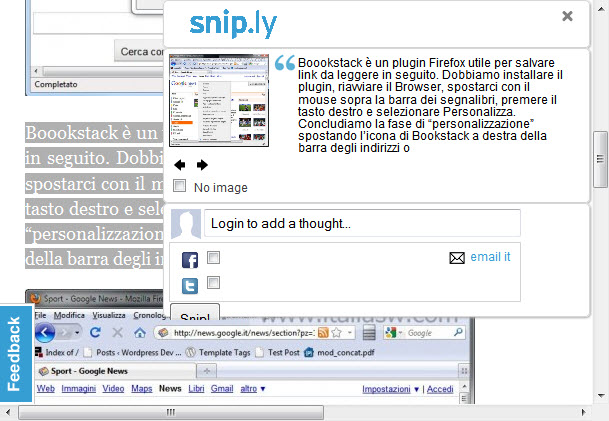Screen dimensions: 609x421
Task: Enable the No image checkbox
Action: pyautogui.click(x=179, y=186)
